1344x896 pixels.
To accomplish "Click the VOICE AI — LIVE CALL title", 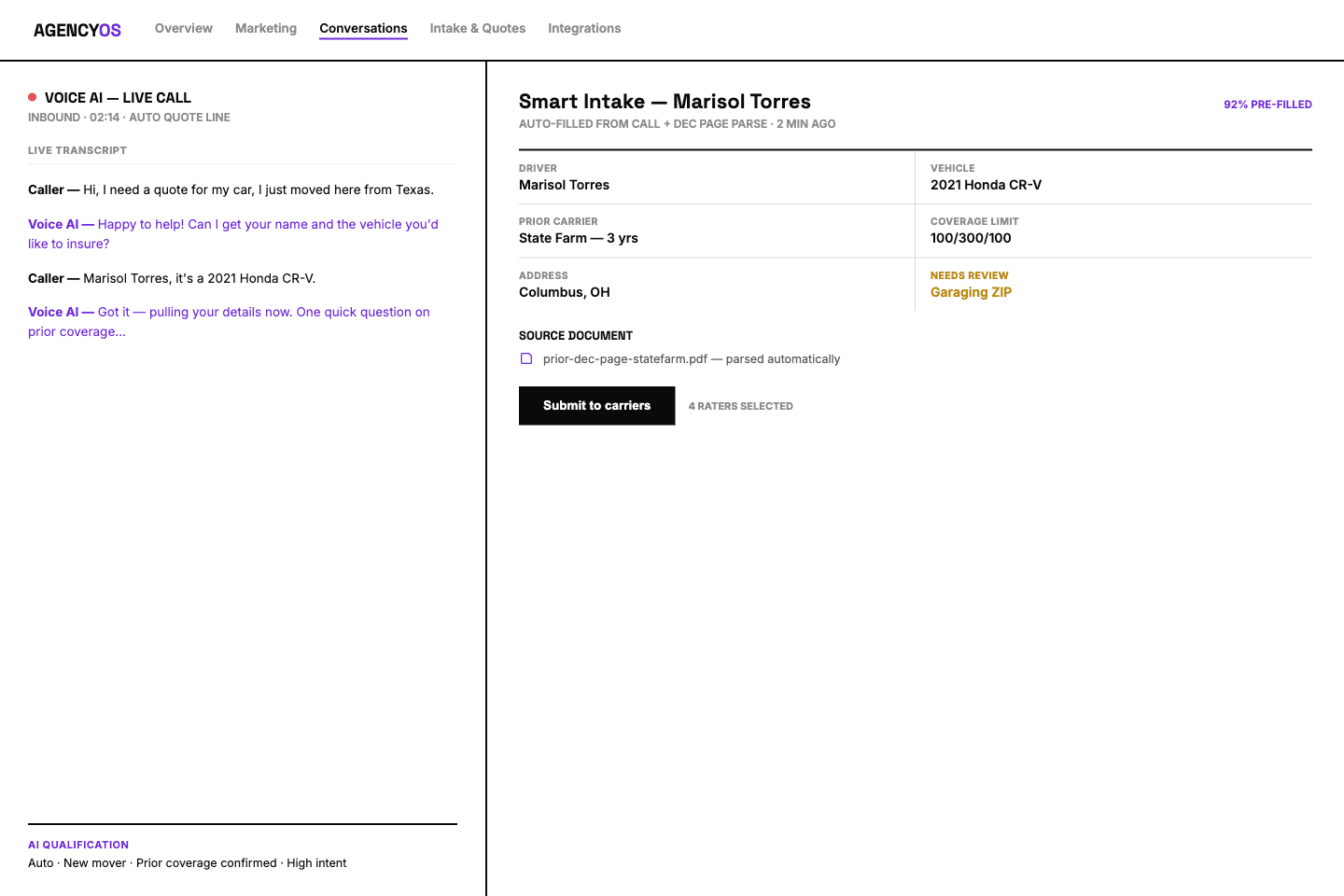I will (118, 98).
